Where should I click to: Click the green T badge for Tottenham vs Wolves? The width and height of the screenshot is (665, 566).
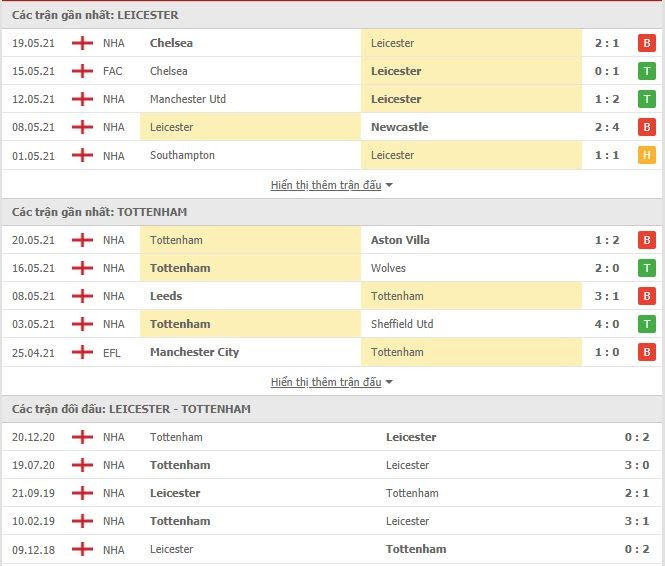click(x=647, y=268)
